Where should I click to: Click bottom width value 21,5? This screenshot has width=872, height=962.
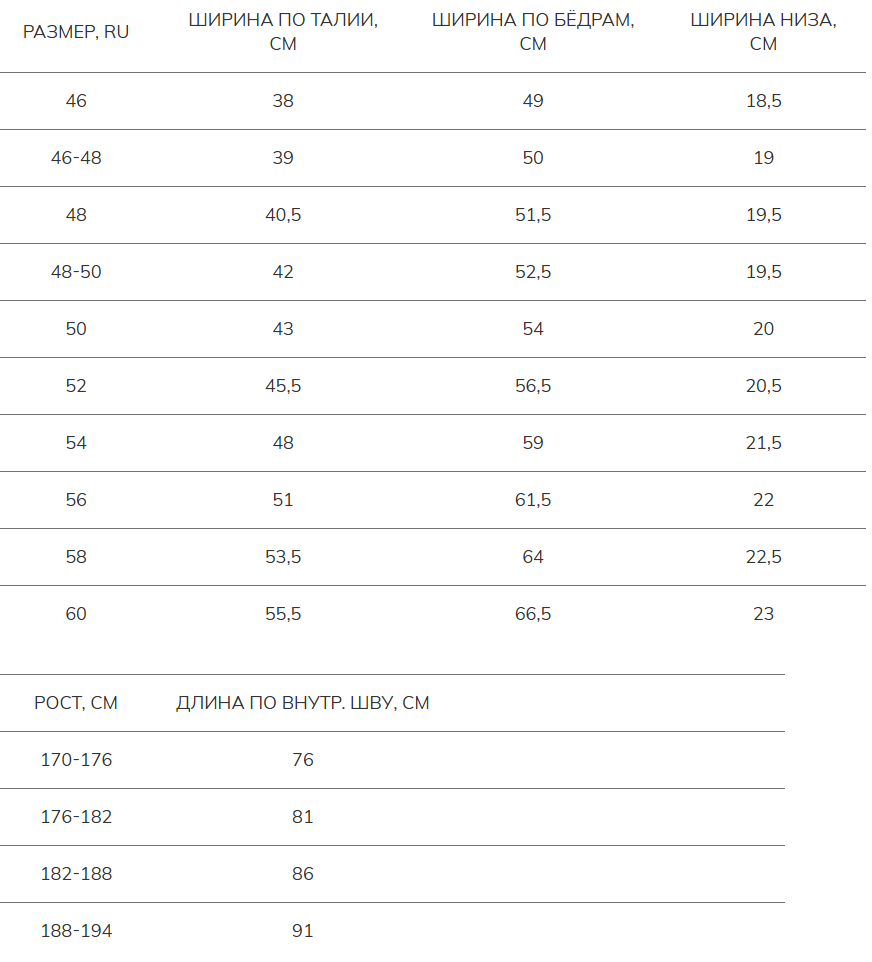(763, 443)
